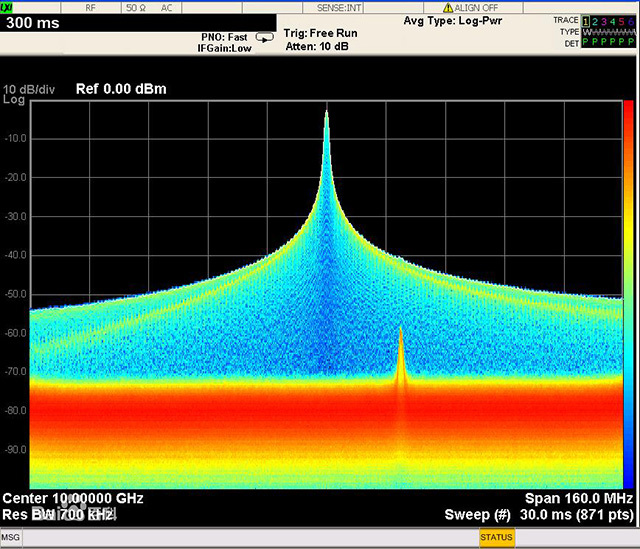Screen dimensions: 640x549
Task: Click the ALIGN OFF status text
Action: click(476, 8)
